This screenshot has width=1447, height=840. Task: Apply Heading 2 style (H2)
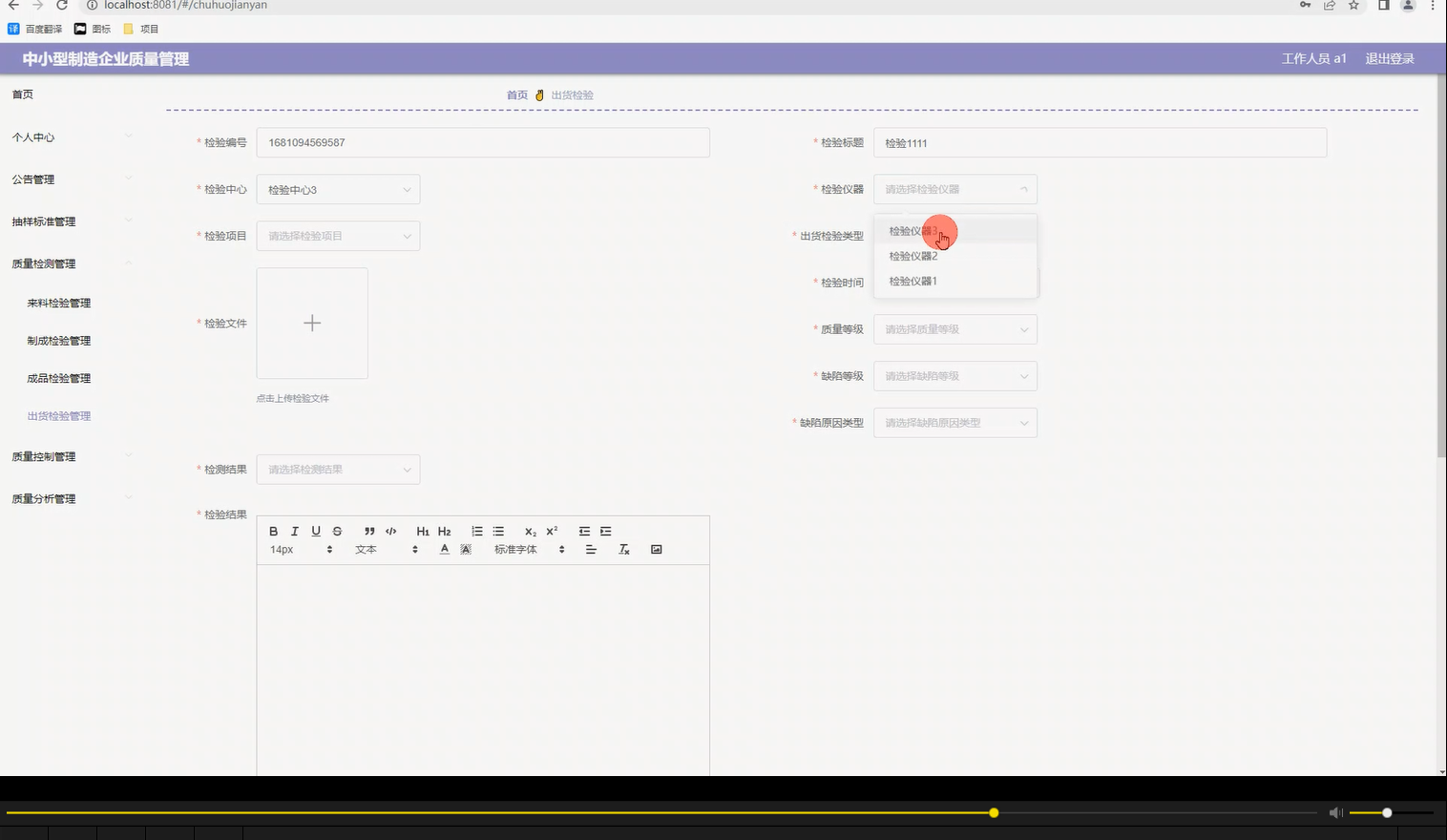[444, 531]
